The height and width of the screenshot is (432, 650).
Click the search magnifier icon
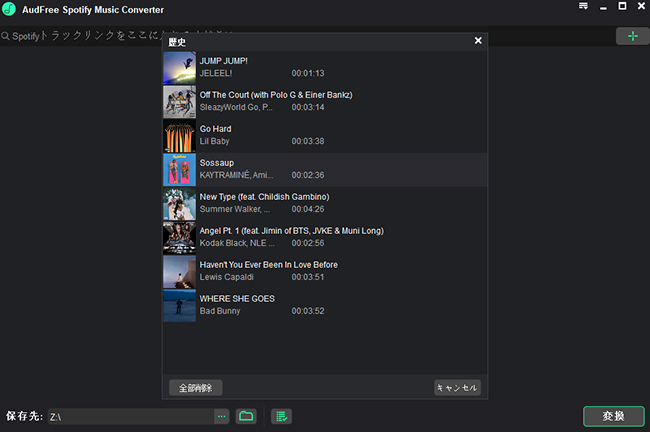tap(5, 36)
